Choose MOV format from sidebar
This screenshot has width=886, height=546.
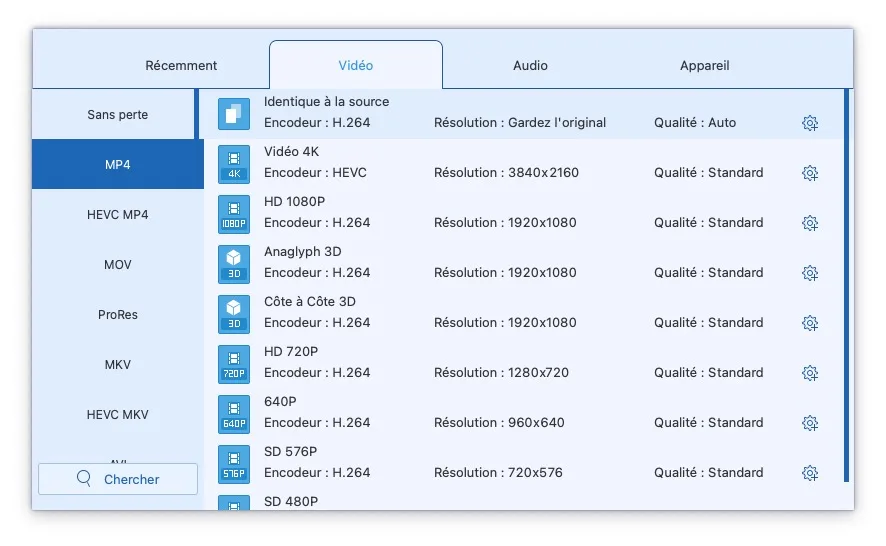(118, 265)
